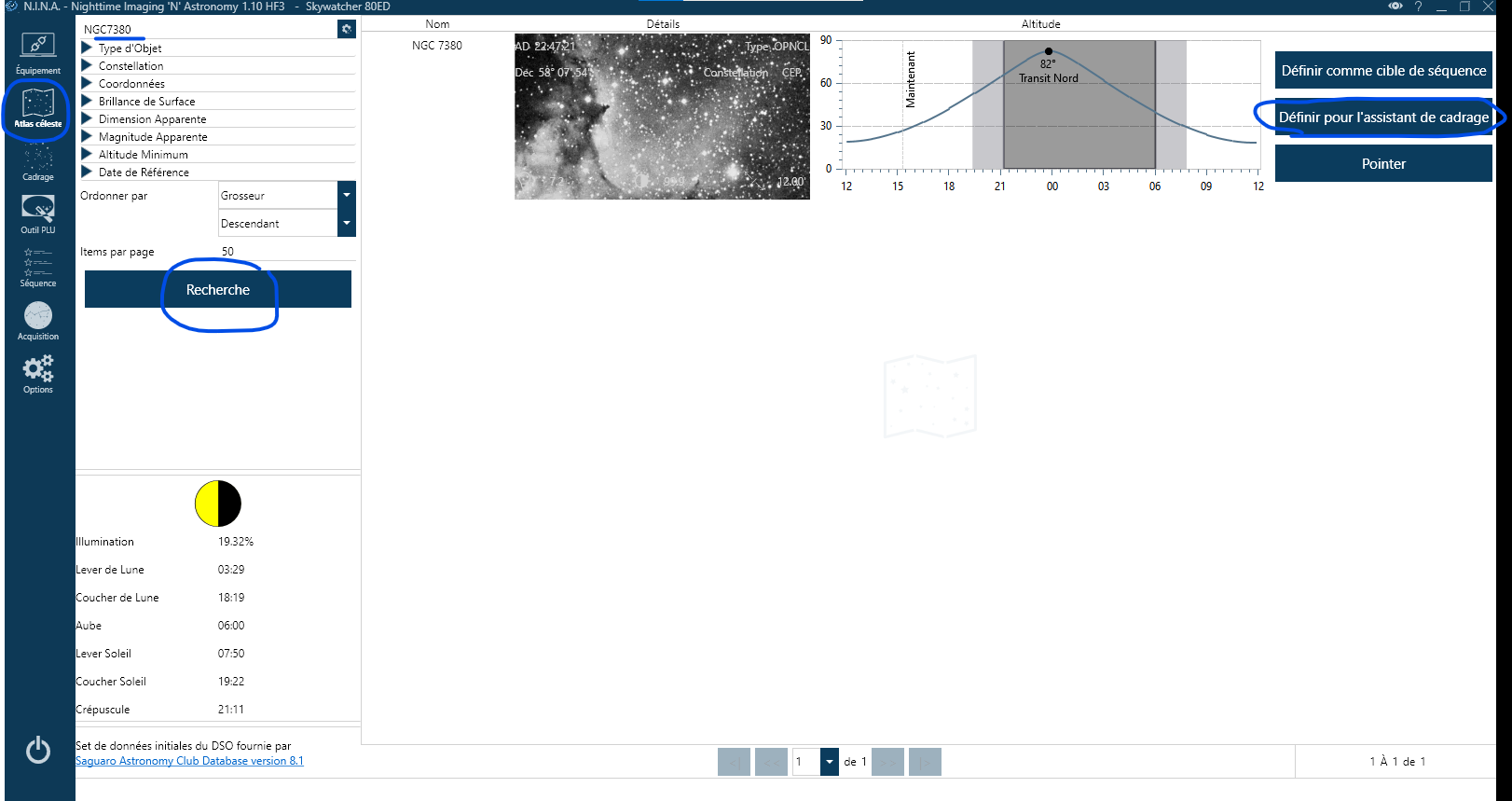Go to next results page
Viewport: 1512px width, 801px height.
(887, 762)
